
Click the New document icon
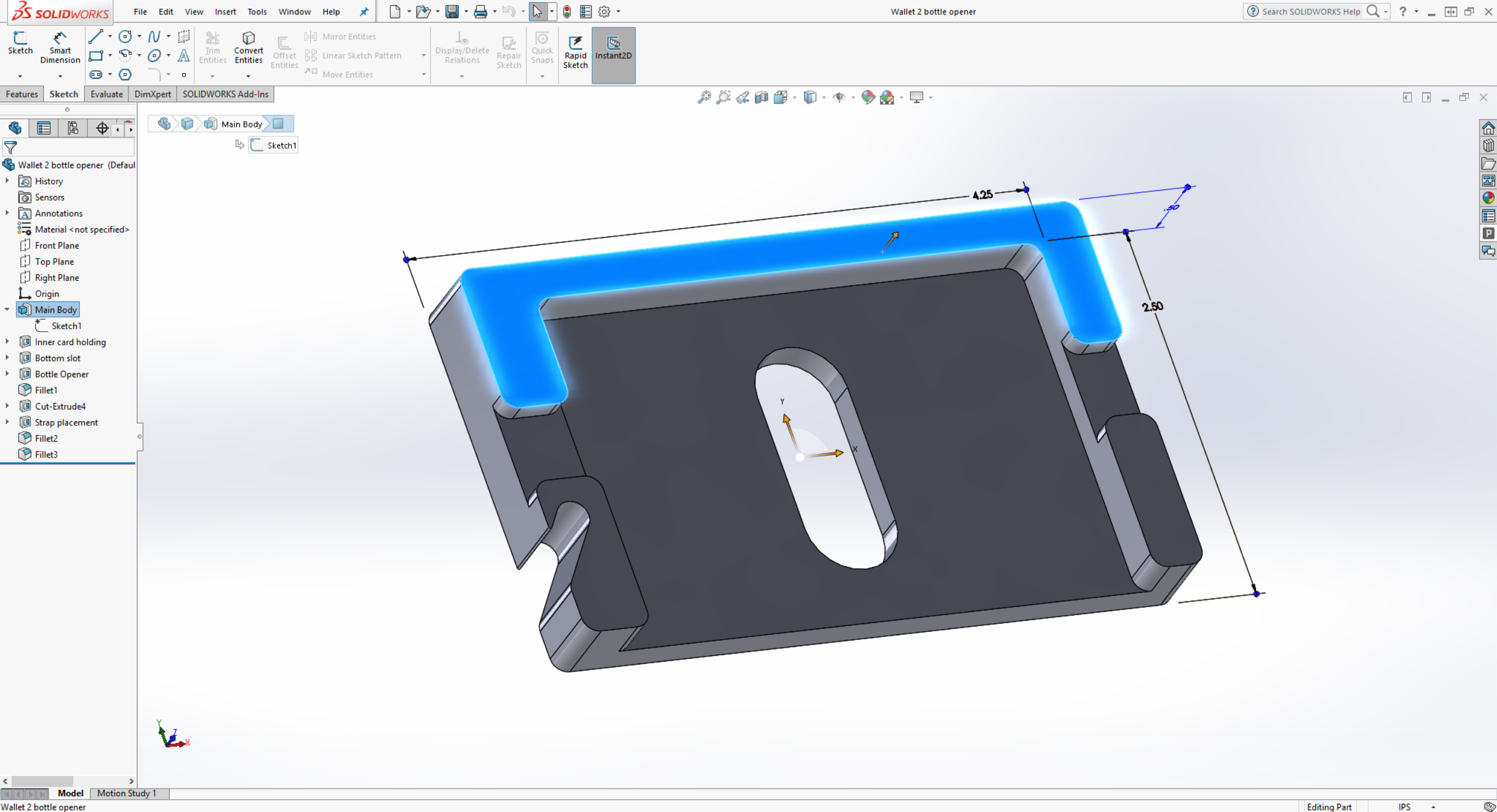click(395, 12)
